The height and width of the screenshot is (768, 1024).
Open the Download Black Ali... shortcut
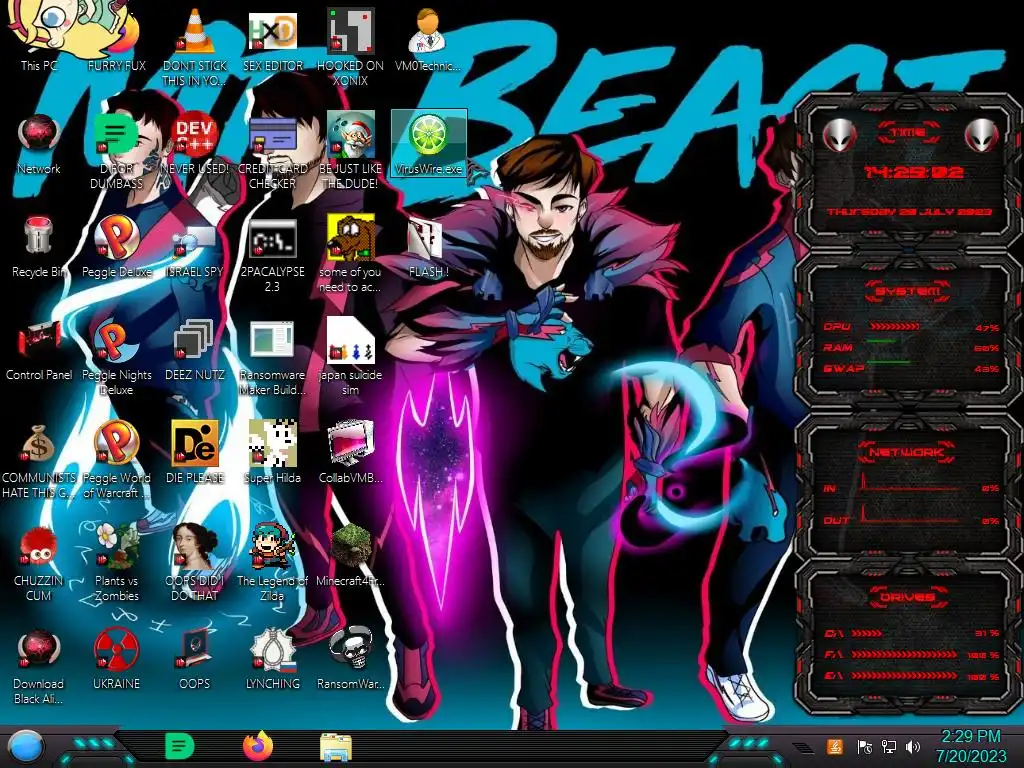tap(39, 666)
